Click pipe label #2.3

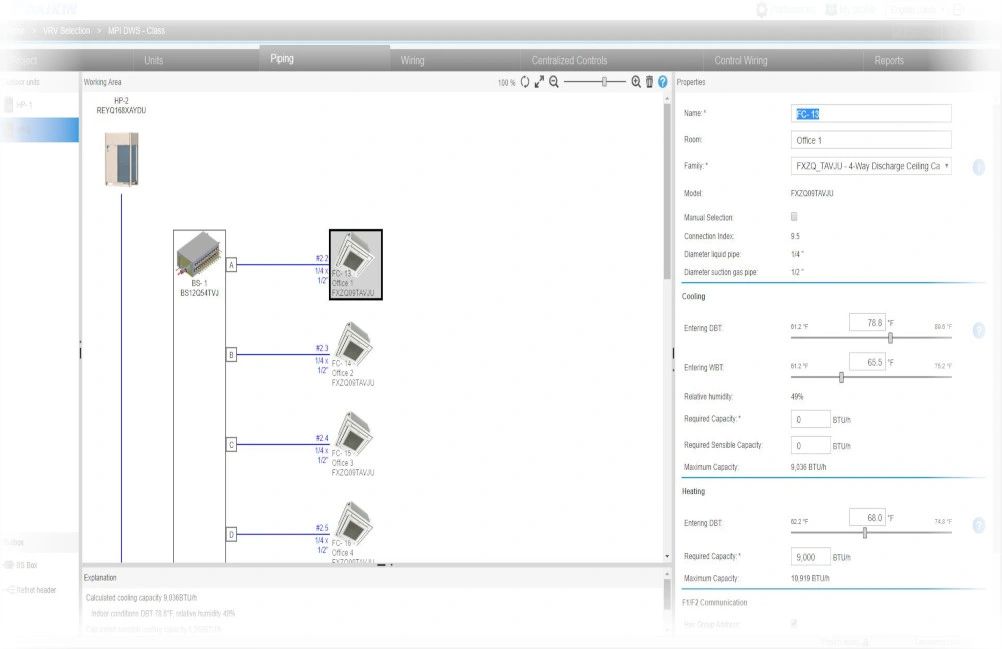pyautogui.click(x=321, y=349)
